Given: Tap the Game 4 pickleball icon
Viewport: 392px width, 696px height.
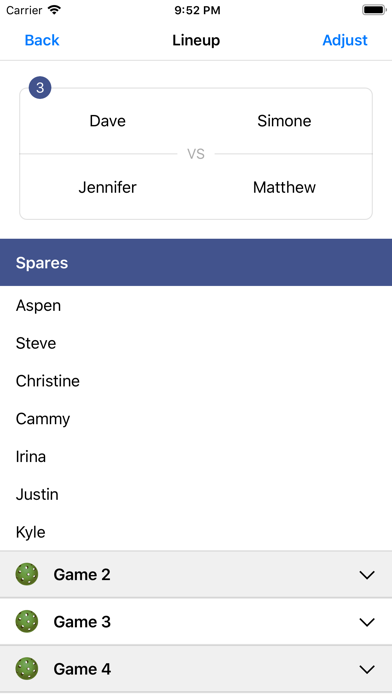Looking at the screenshot, I should (27, 669).
